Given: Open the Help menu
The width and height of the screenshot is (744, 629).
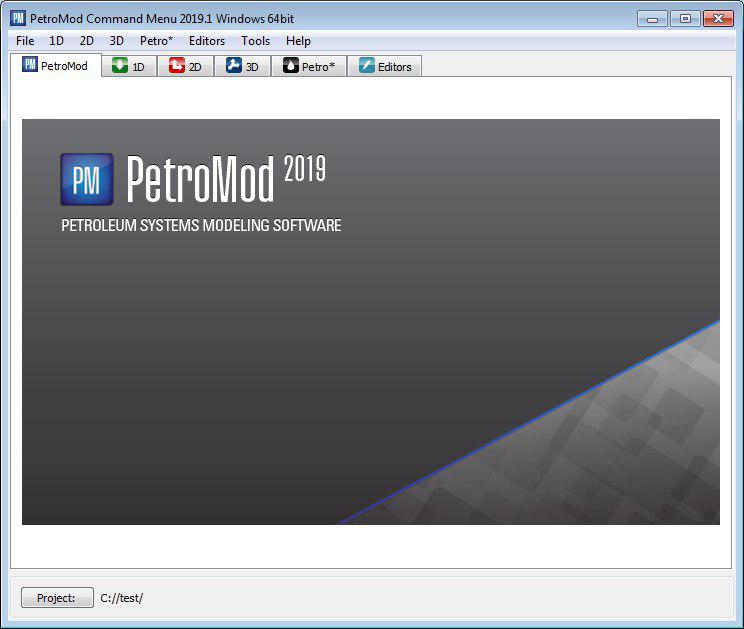Looking at the screenshot, I should [298, 41].
